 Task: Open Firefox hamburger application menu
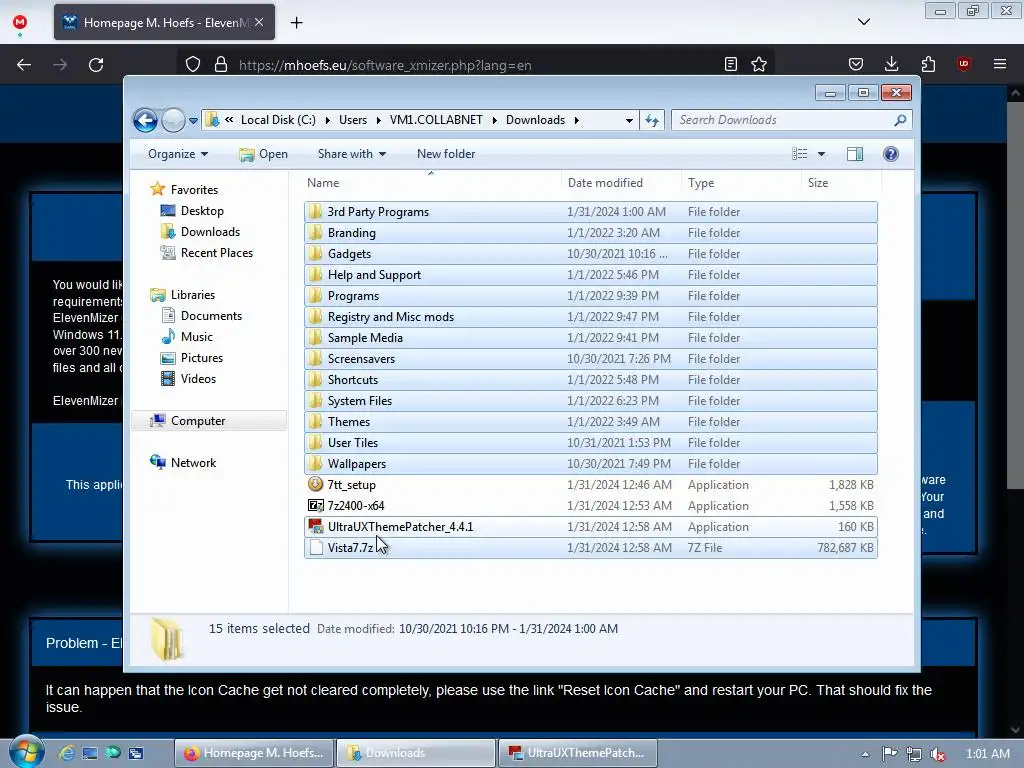[x=1000, y=64]
